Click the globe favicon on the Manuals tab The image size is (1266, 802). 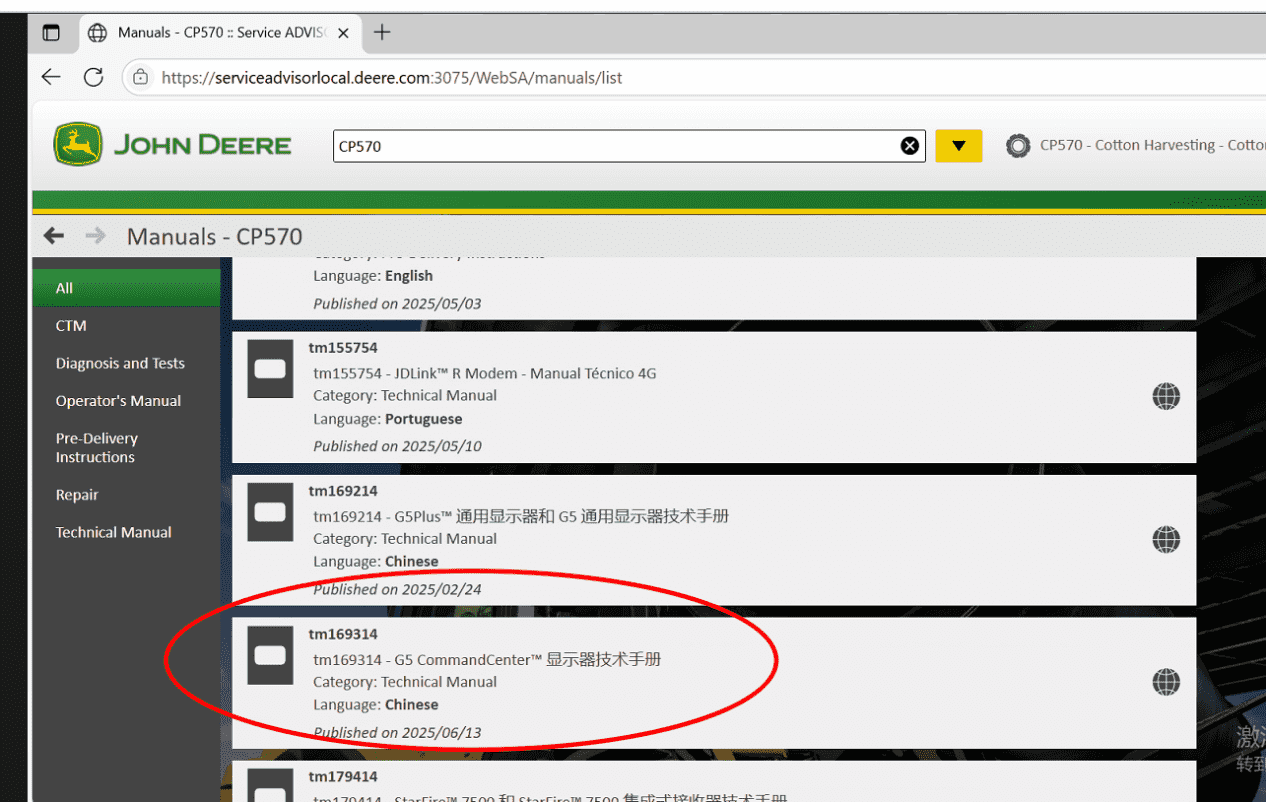tap(97, 32)
